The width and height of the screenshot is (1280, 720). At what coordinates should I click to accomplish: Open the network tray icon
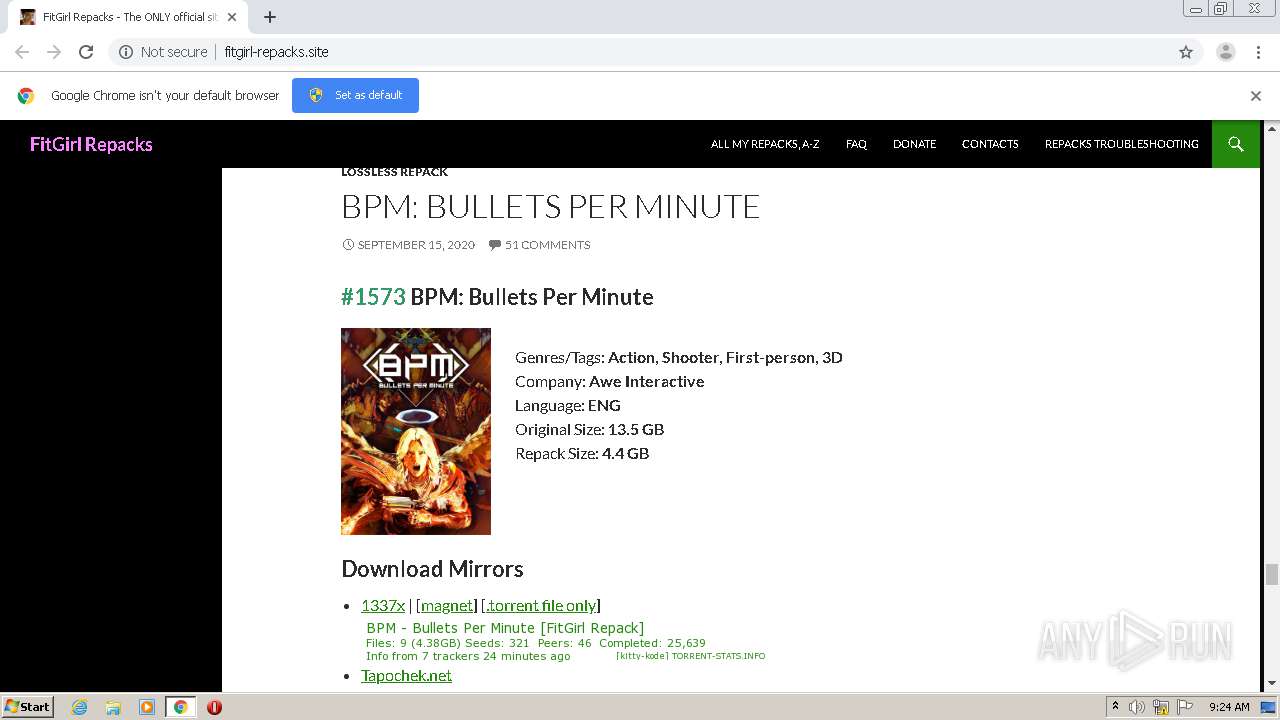pos(1161,707)
